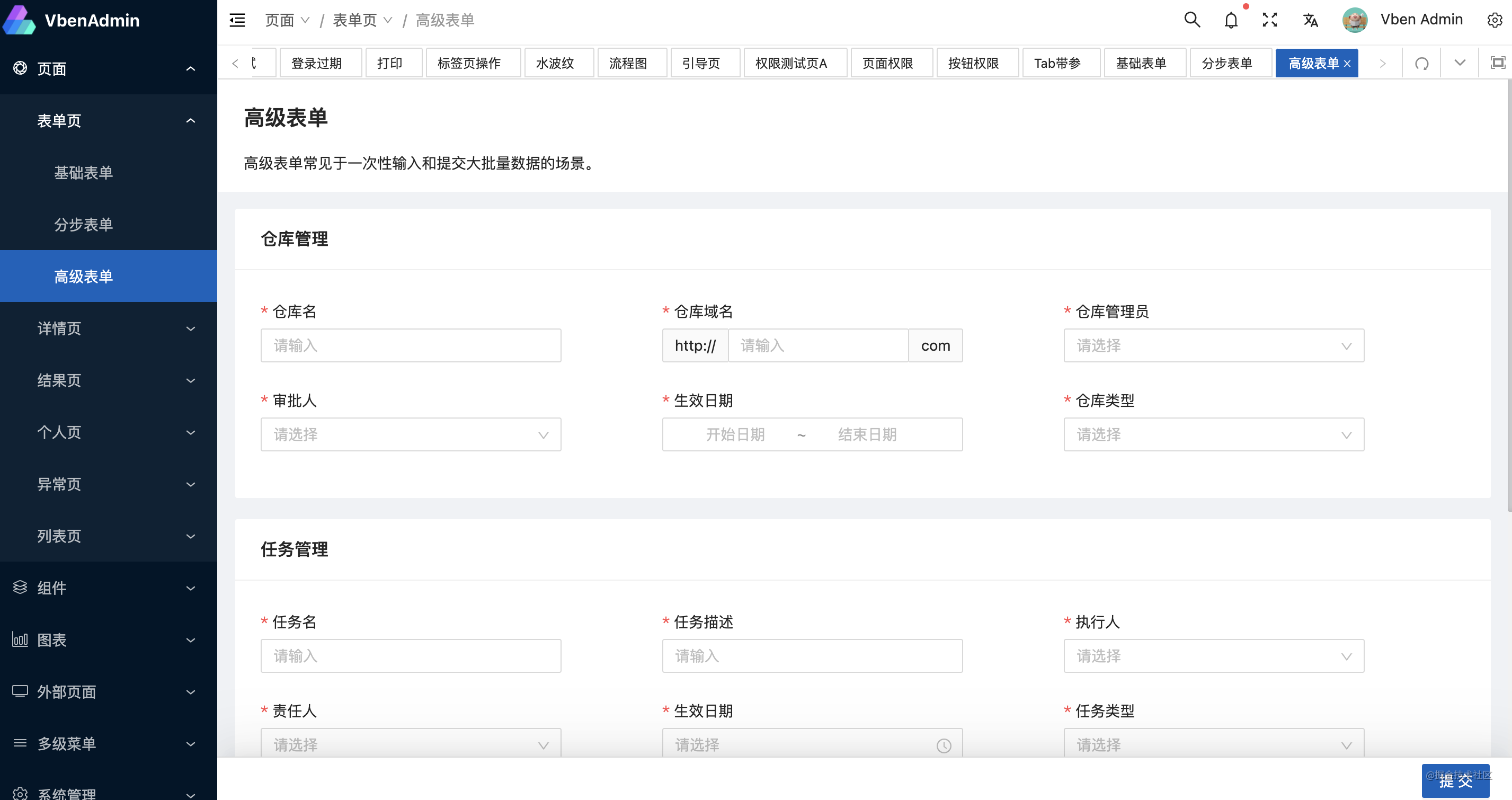Open 仓库类型 select dropdown
This screenshot has height=800, width=1512.
pyautogui.click(x=1213, y=435)
